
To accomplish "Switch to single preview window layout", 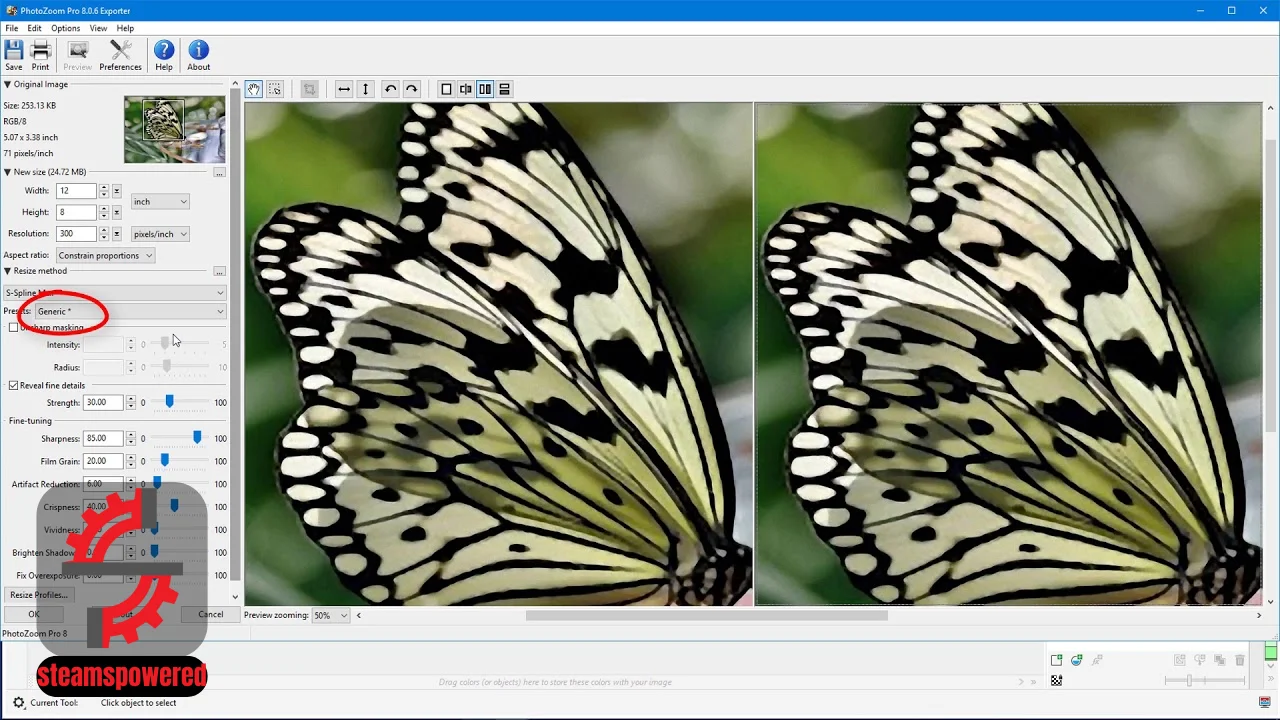I will pyautogui.click(x=447, y=89).
